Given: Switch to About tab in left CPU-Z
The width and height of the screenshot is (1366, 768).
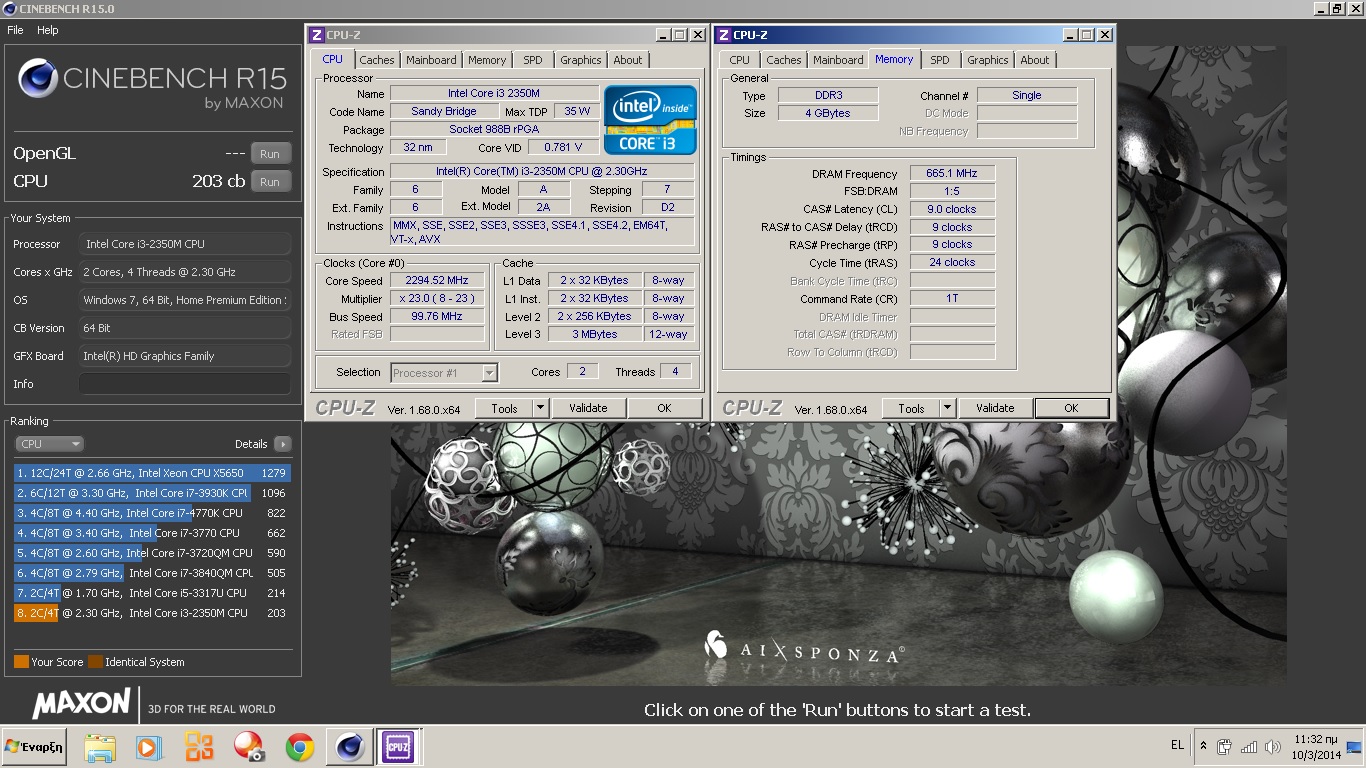Looking at the screenshot, I should click(628, 60).
